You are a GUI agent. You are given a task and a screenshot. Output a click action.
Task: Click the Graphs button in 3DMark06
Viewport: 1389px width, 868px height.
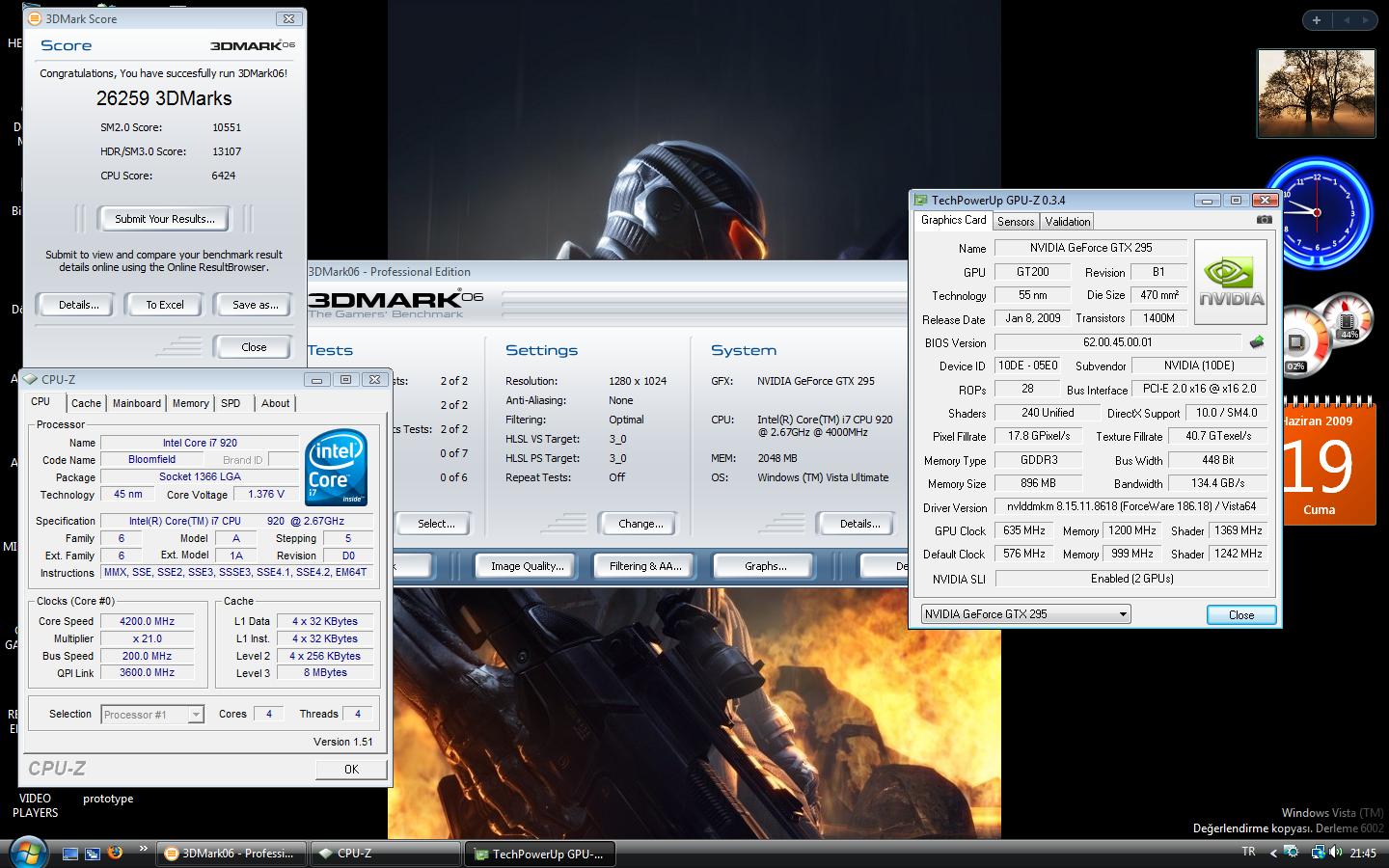click(765, 566)
